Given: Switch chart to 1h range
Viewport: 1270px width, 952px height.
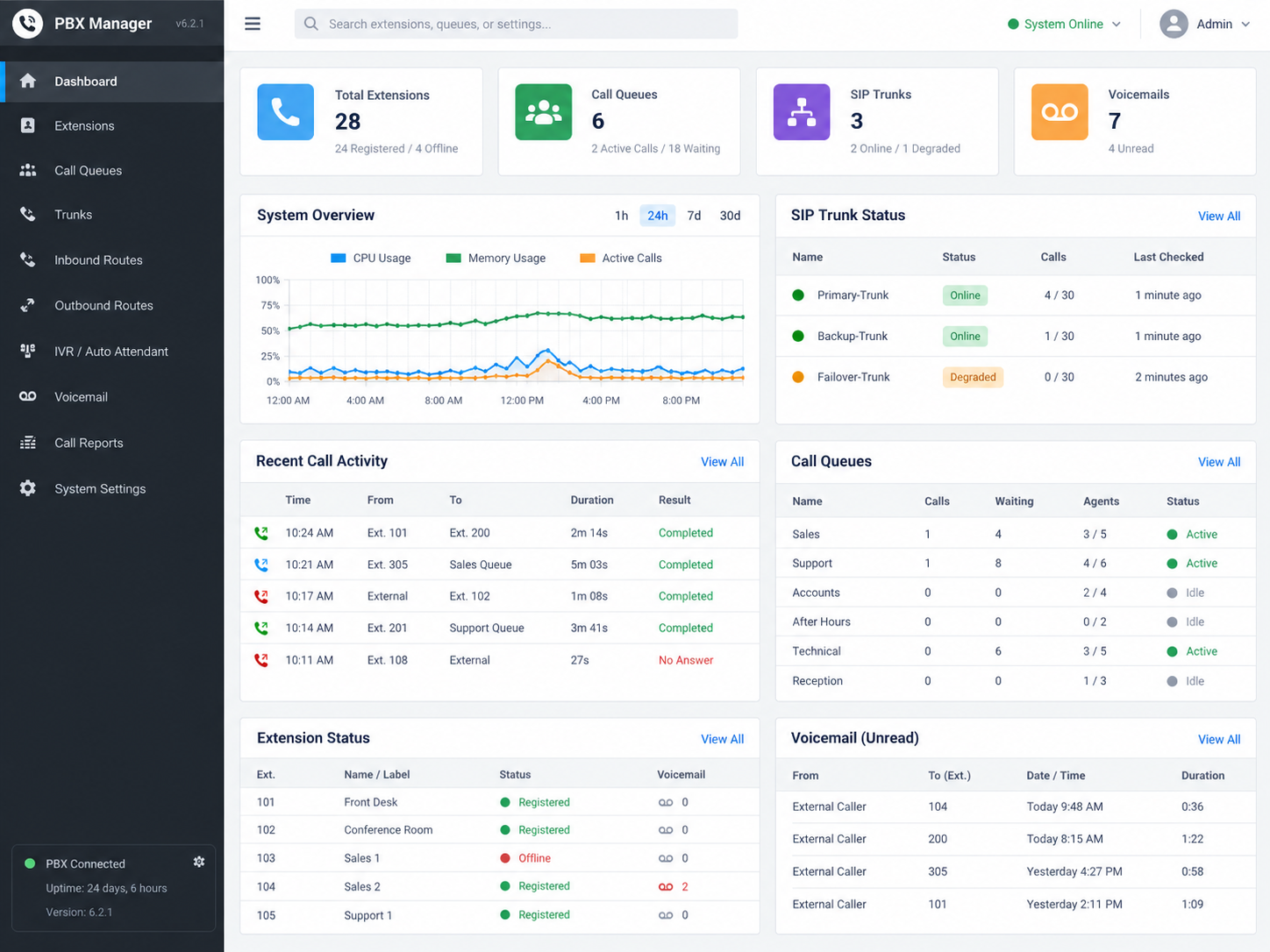Looking at the screenshot, I should [x=621, y=216].
